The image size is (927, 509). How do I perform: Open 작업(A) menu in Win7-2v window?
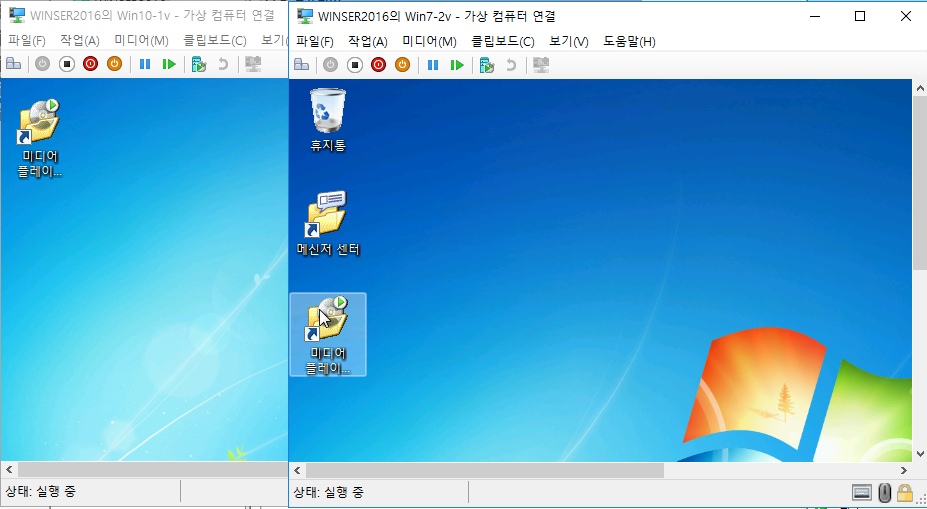pos(368,41)
